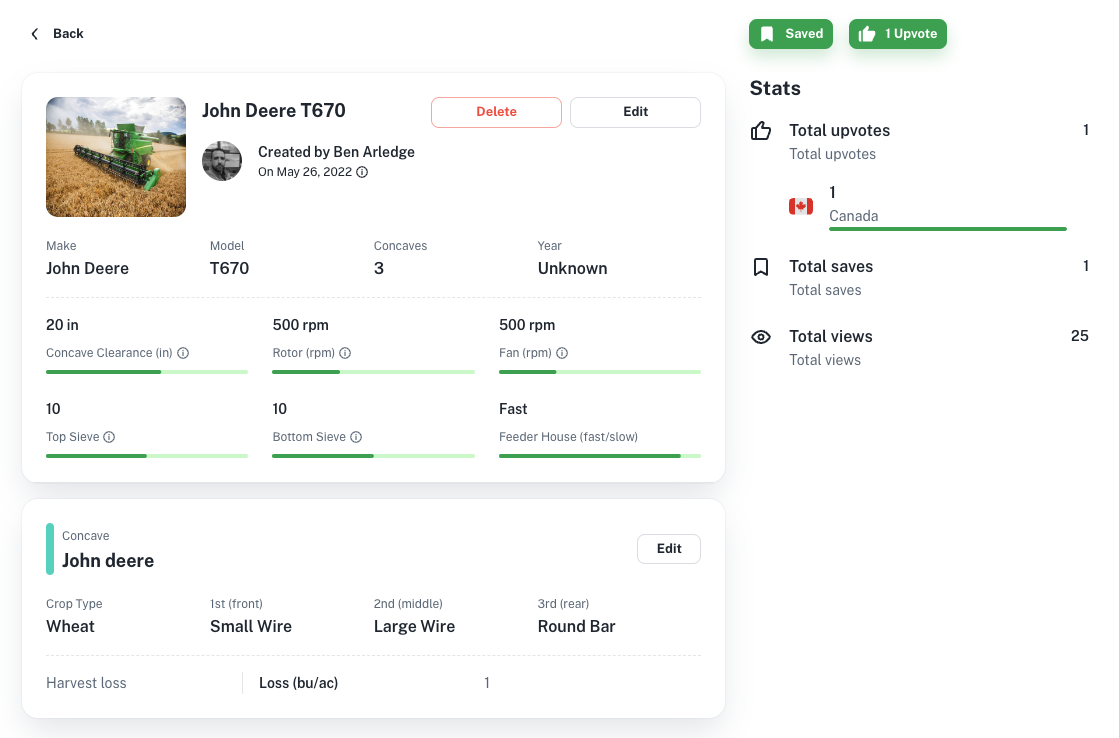
Task: Click the 3rd (rear) value 'Round Bar'
Action: coord(576,627)
